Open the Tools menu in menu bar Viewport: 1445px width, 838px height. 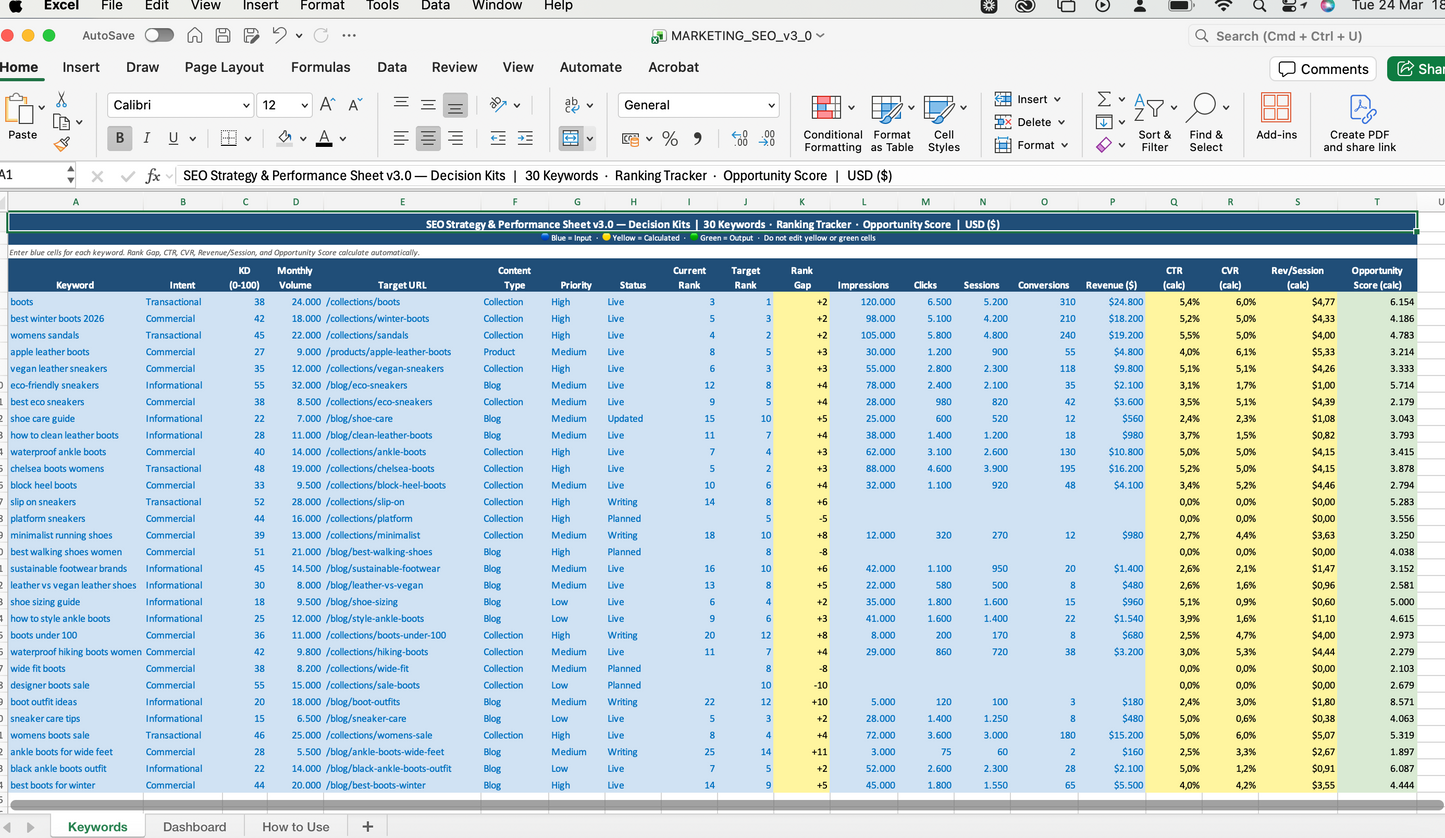[x=382, y=6]
